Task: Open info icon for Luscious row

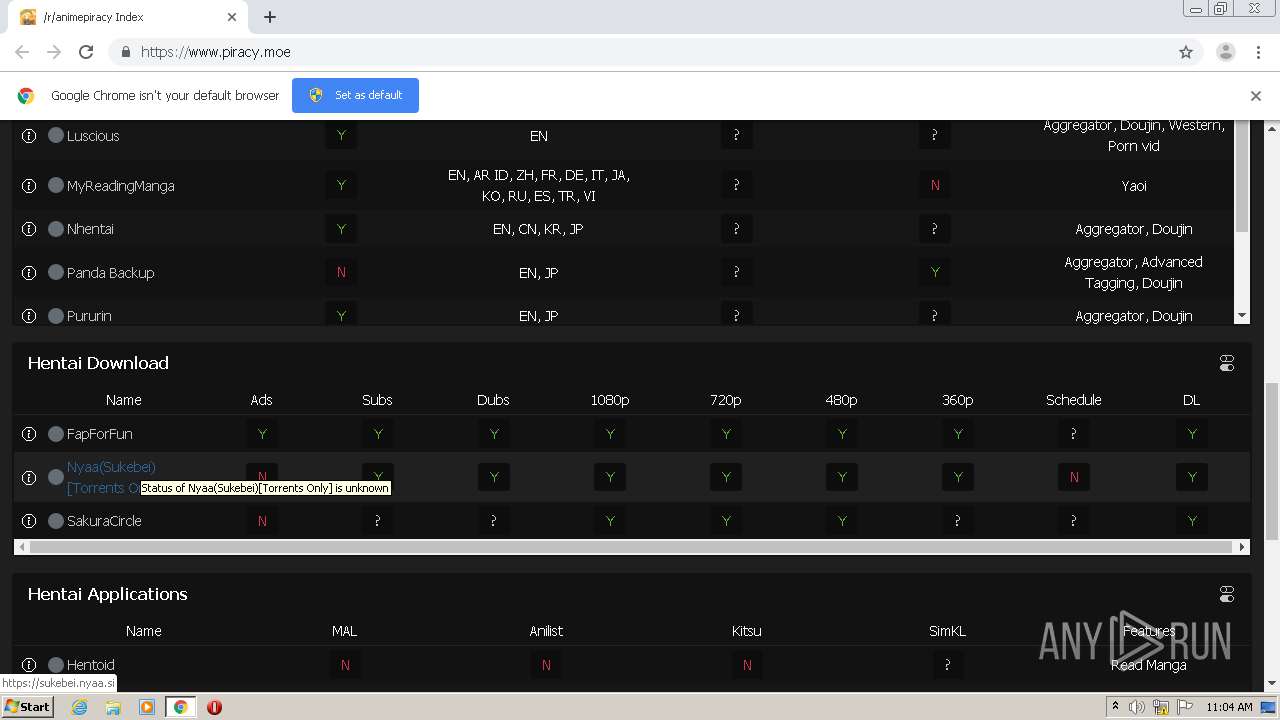Action: pyautogui.click(x=29, y=136)
